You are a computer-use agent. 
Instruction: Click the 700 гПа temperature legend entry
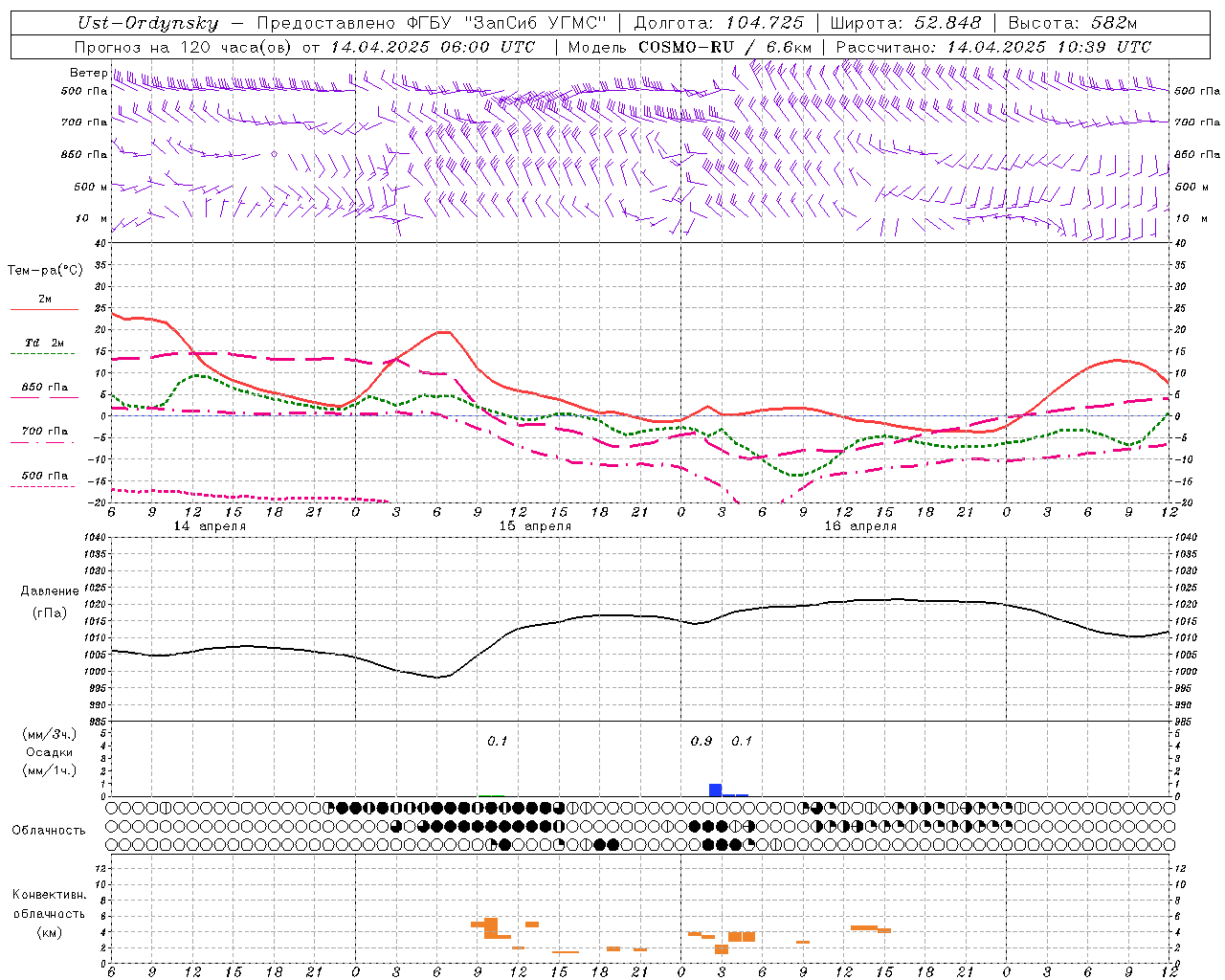44,432
